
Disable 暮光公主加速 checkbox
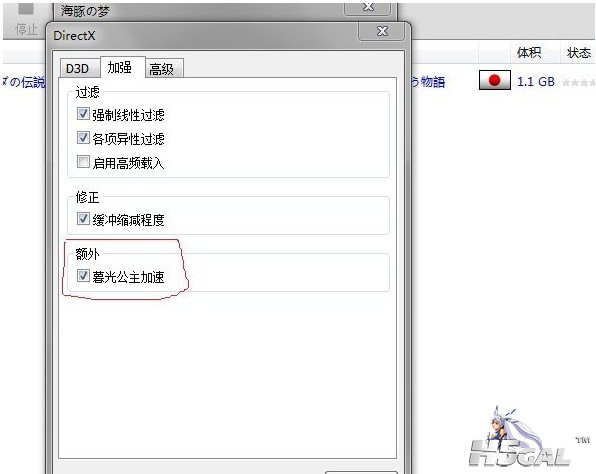point(83,276)
